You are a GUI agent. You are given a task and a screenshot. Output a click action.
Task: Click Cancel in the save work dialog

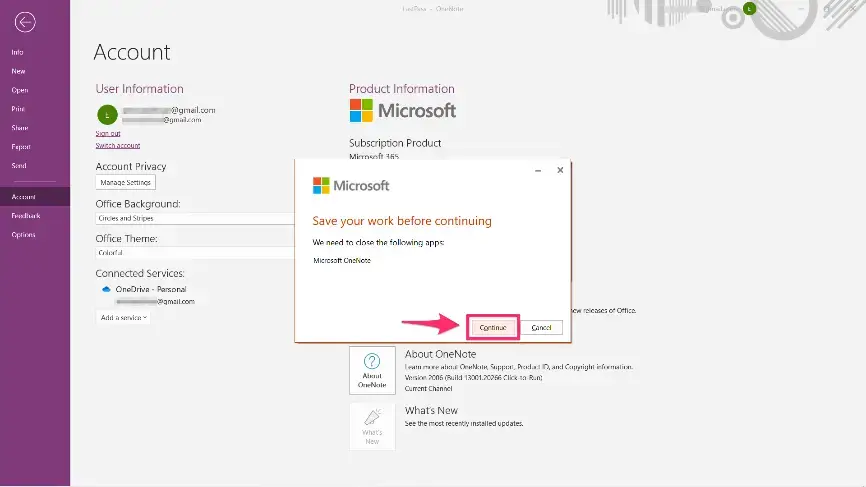pos(541,327)
